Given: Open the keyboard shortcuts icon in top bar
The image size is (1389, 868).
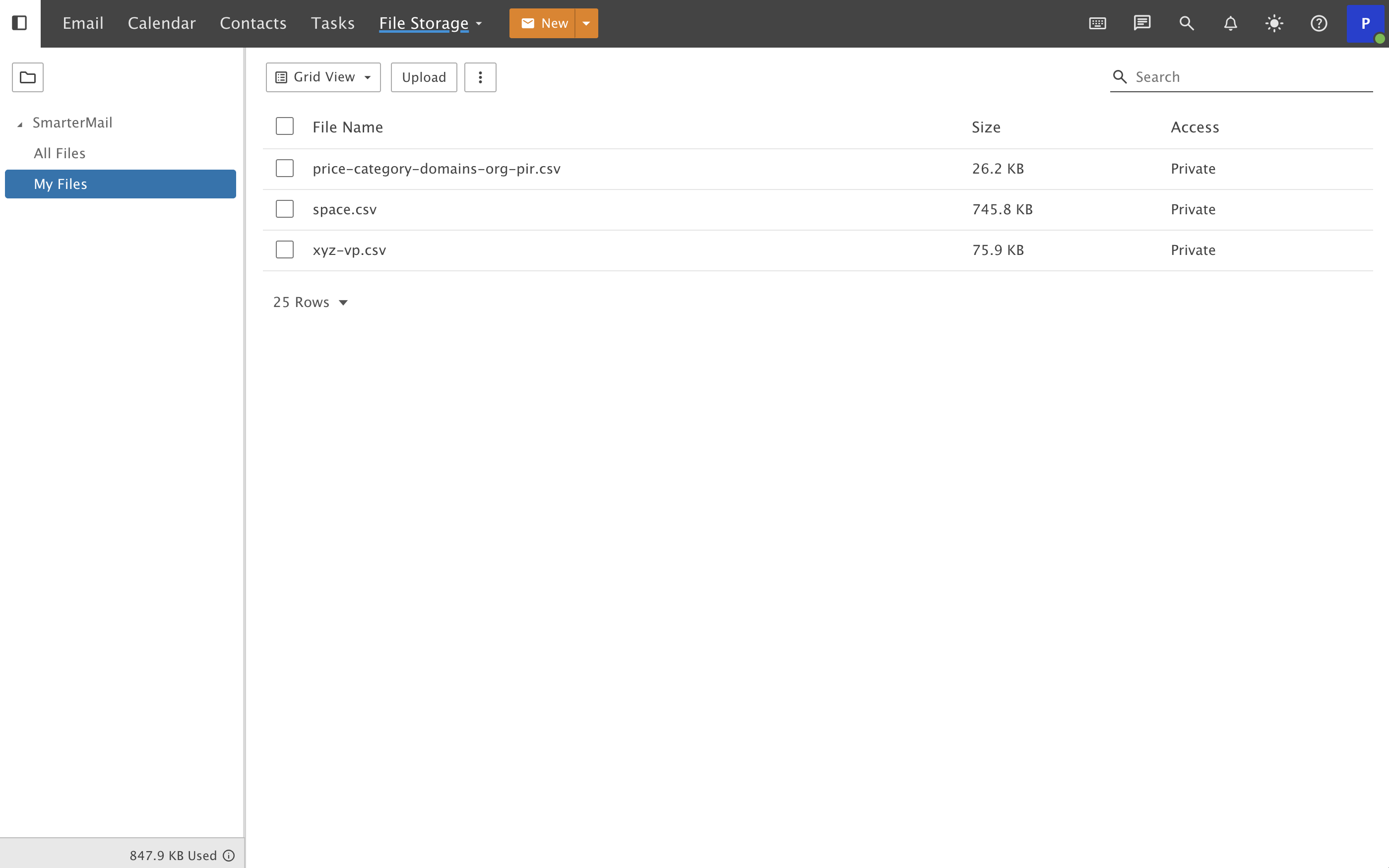Looking at the screenshot, I should click(x=1097, y=23).
